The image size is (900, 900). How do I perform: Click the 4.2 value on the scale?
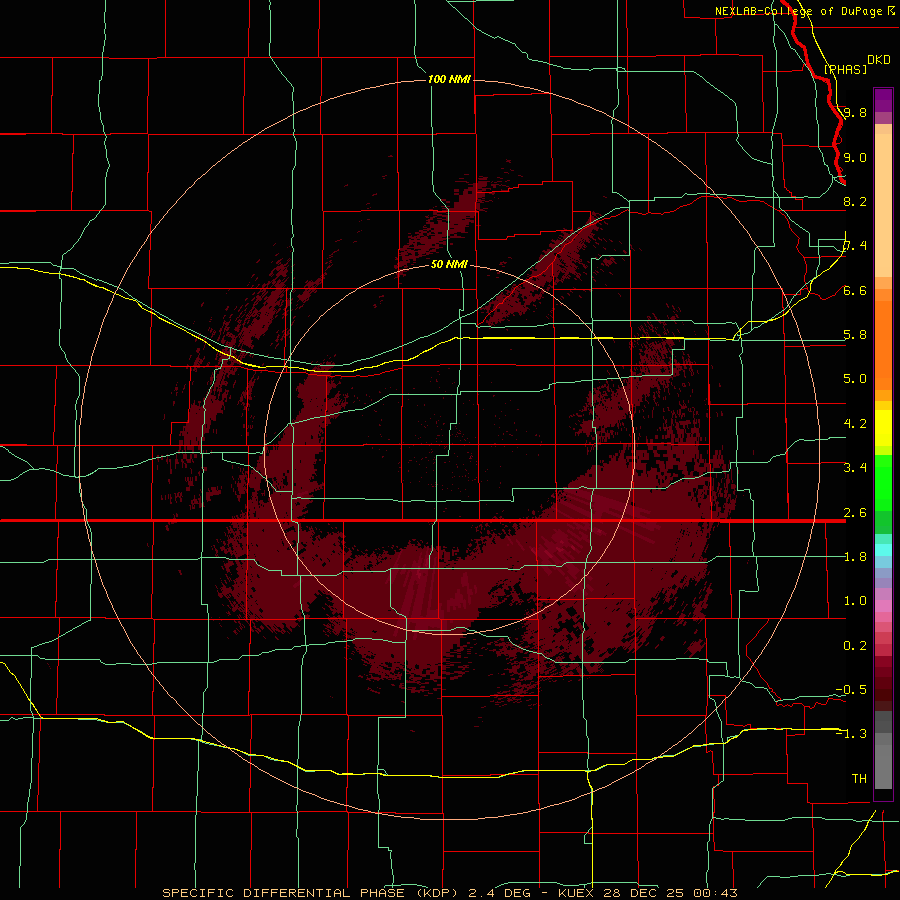click(x=855, y=424)
